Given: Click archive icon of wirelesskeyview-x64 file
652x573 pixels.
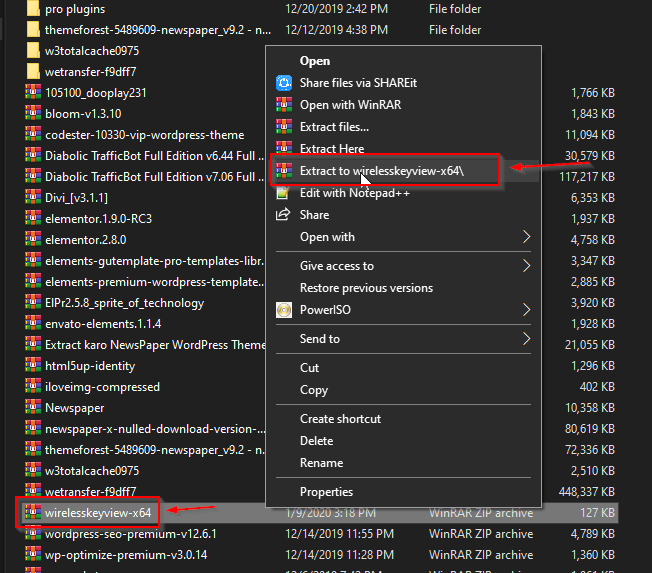Looking at the screenshot, I should [33, 513].
